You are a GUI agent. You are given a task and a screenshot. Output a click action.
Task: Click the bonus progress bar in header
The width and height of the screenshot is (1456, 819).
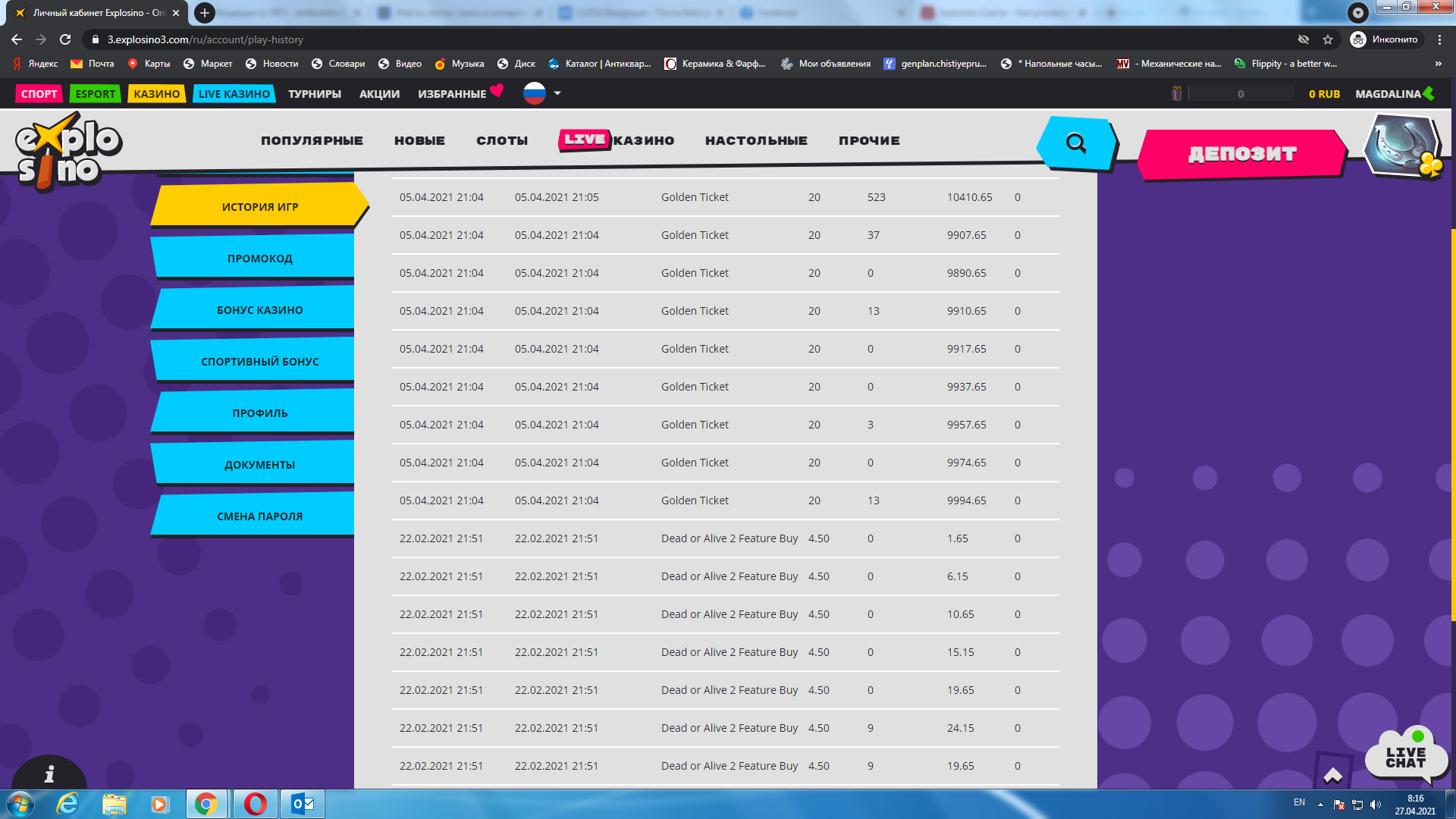coord(1241,94)
